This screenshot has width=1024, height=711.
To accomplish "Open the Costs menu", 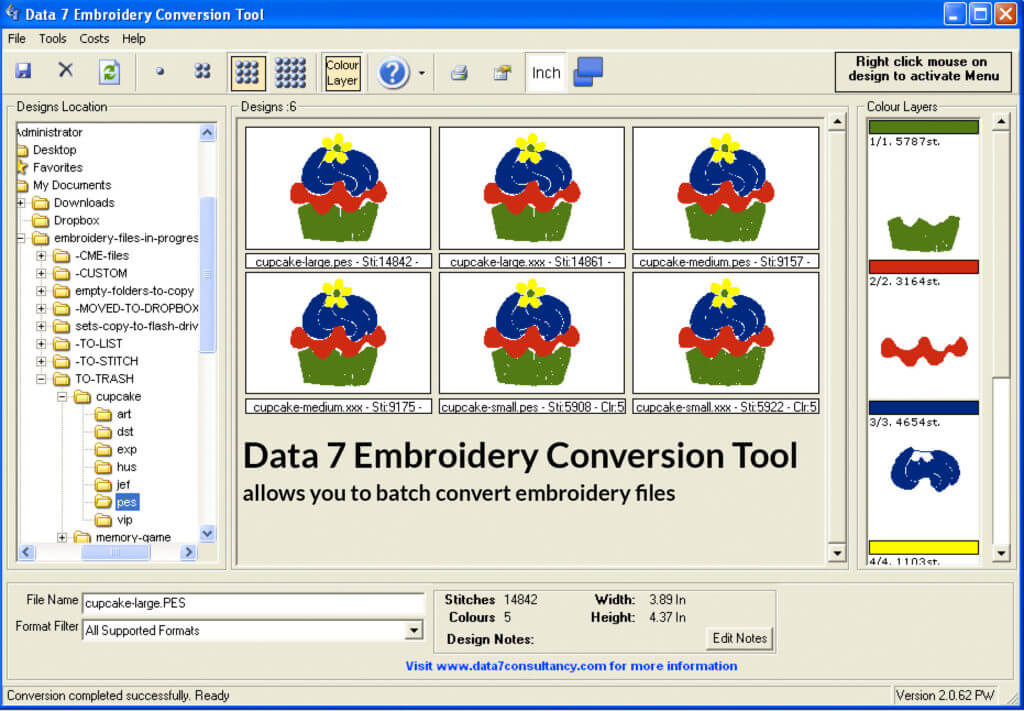I will click(x=94, y=39).
